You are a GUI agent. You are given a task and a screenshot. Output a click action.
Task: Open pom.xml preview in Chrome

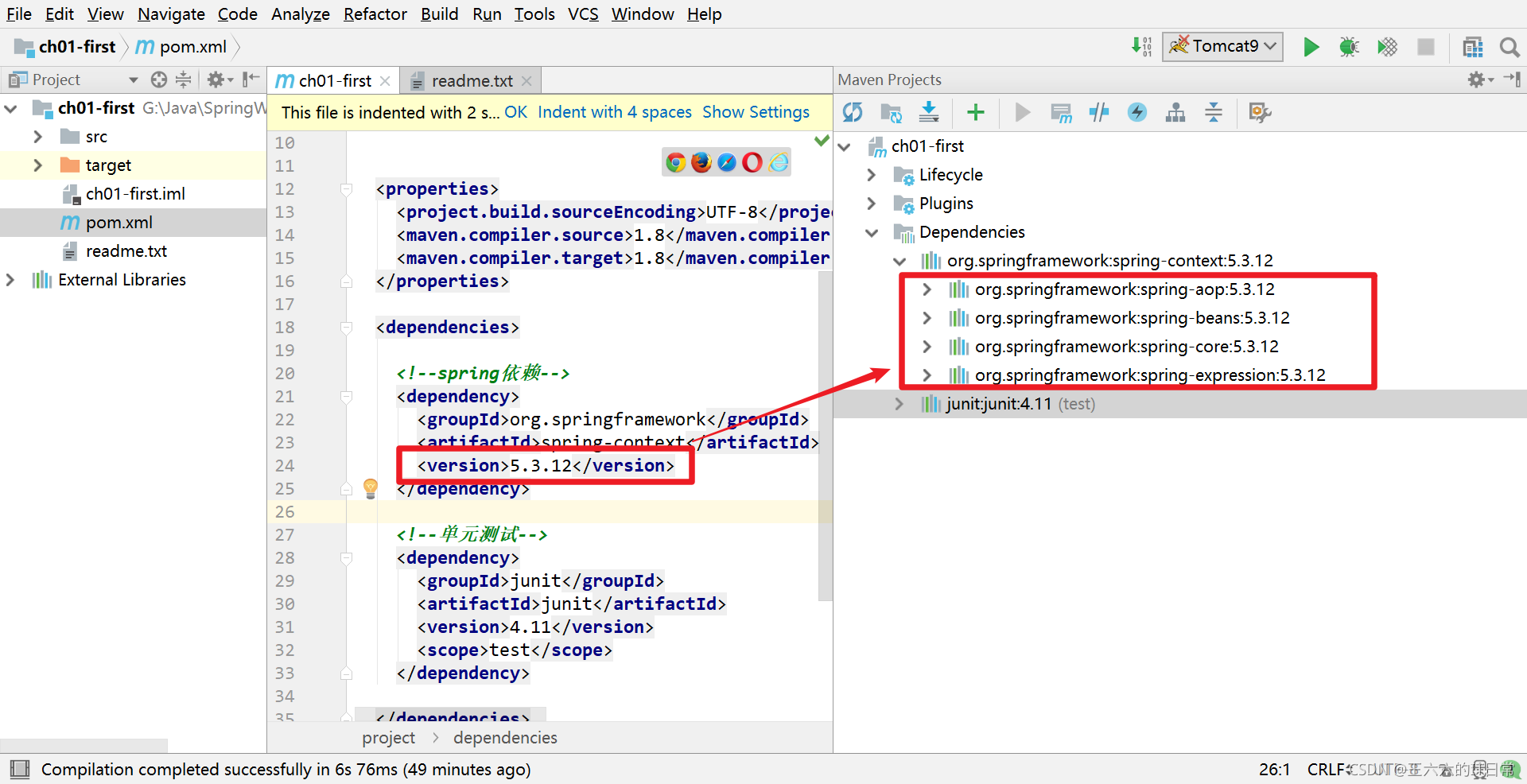(676, 162)
